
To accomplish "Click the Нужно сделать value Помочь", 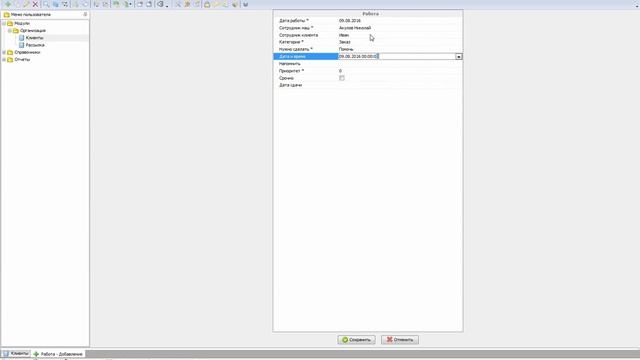I will coord(346,49).
